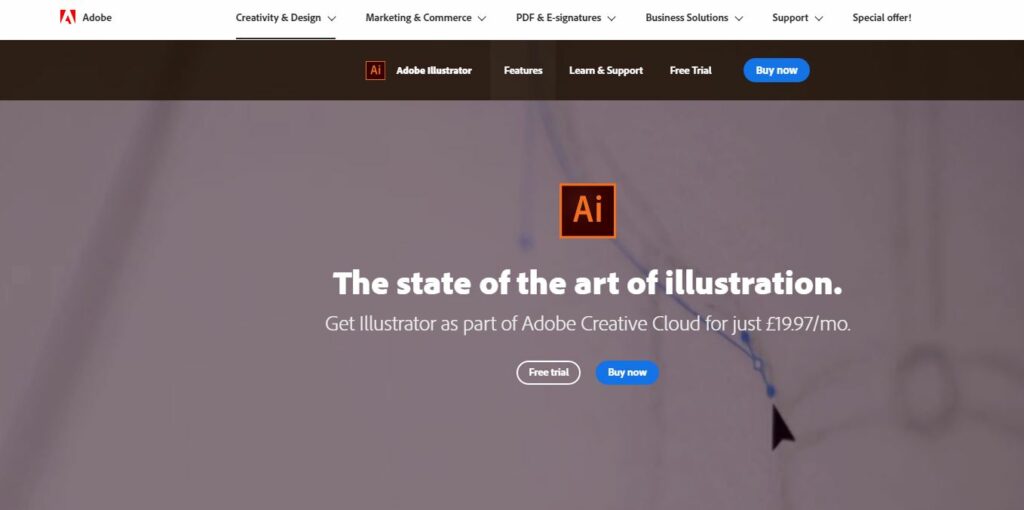Click Buy now in dark navigation bar

[x=776, y=71]
